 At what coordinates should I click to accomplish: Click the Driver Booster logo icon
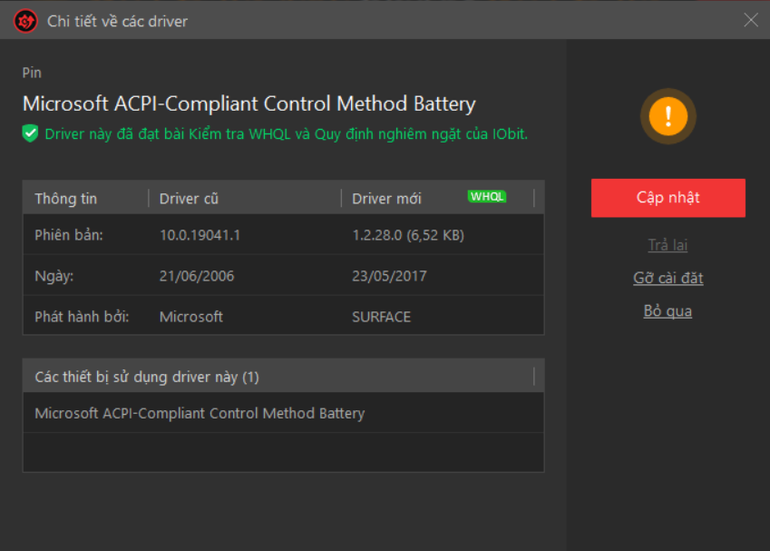(26, 21)
